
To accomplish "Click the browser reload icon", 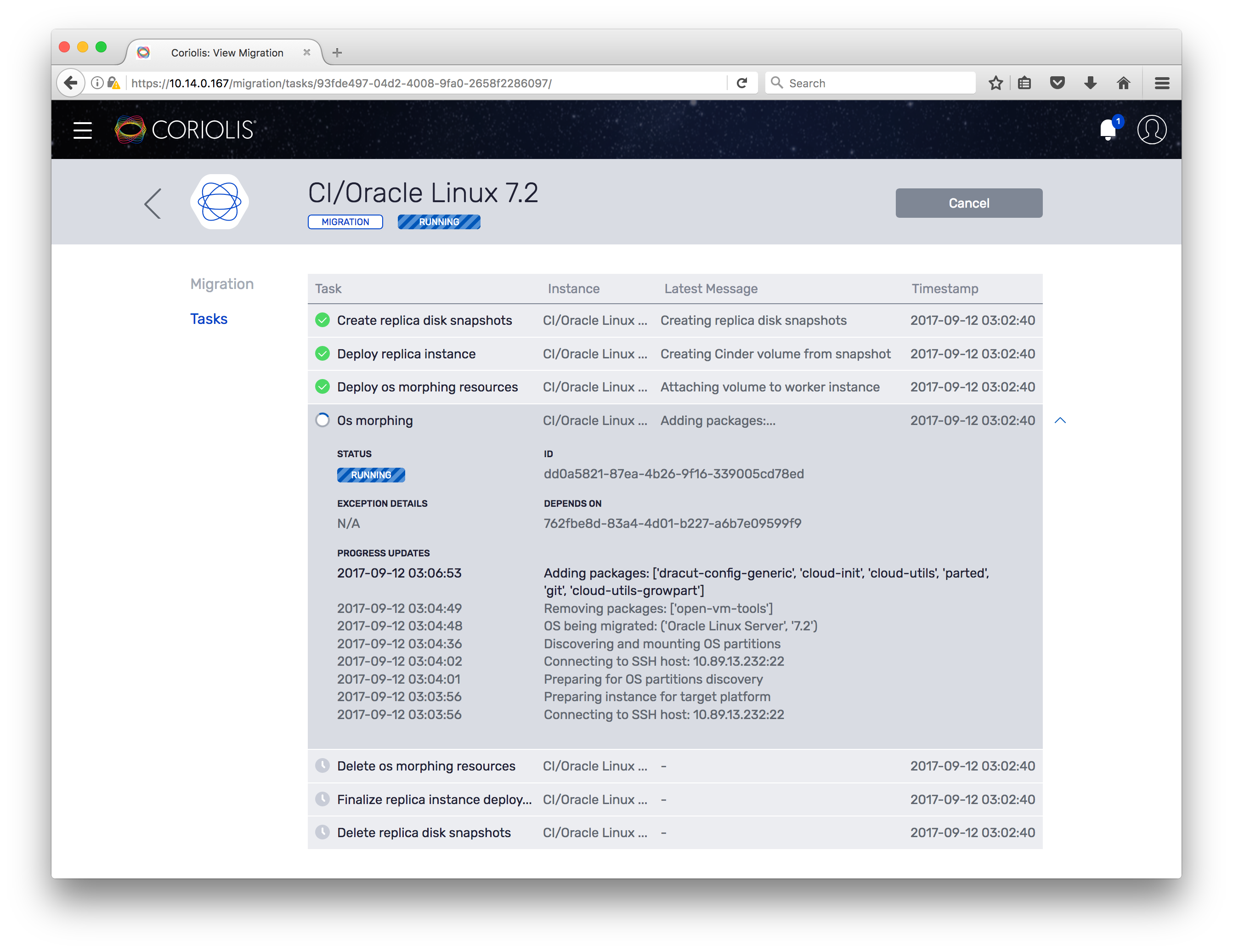I will [742, 83].
